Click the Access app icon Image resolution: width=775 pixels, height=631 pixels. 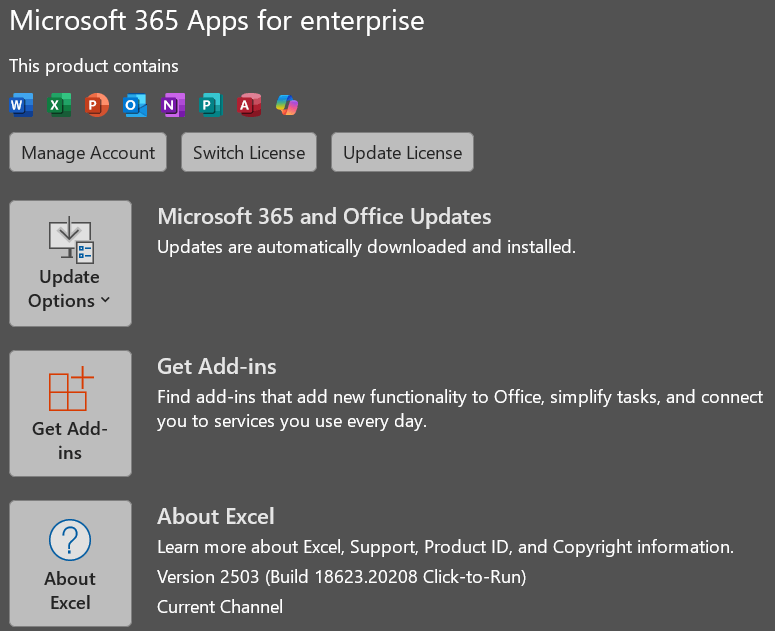click(x=249, y=105)
